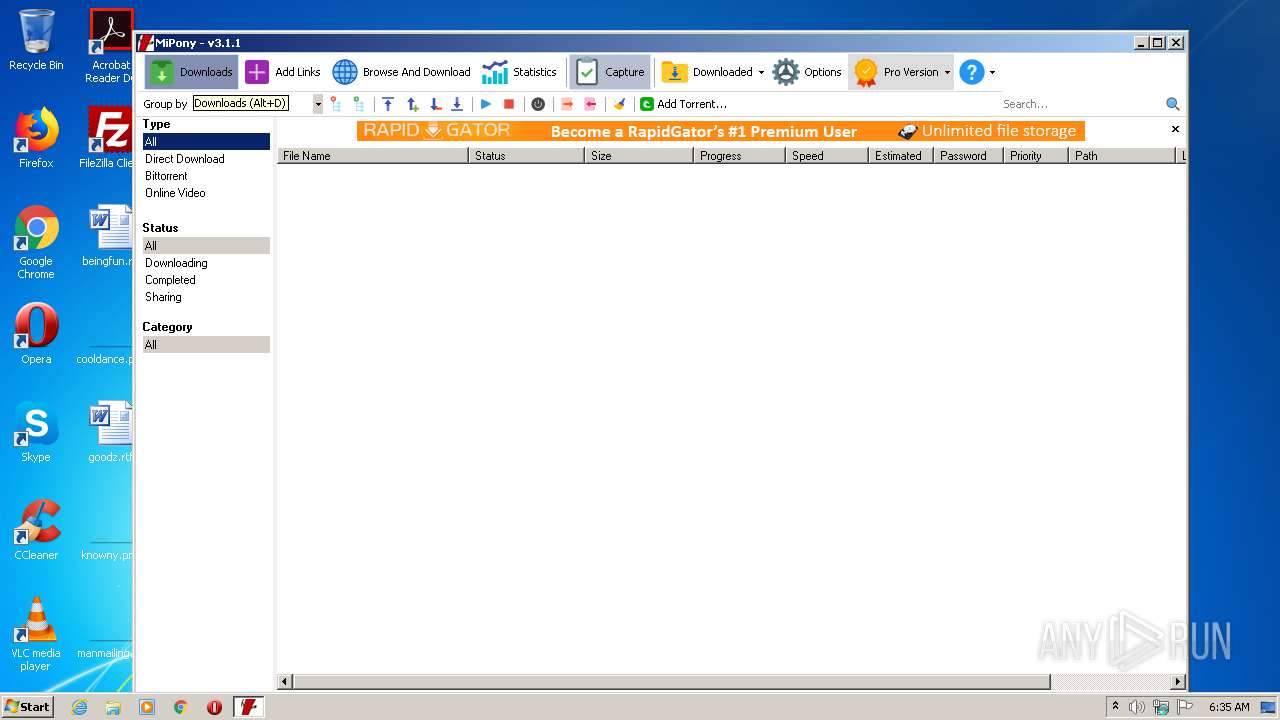Start downloads with blue play button
This screenshot has height=720, width=1280.
coord(486,104)
